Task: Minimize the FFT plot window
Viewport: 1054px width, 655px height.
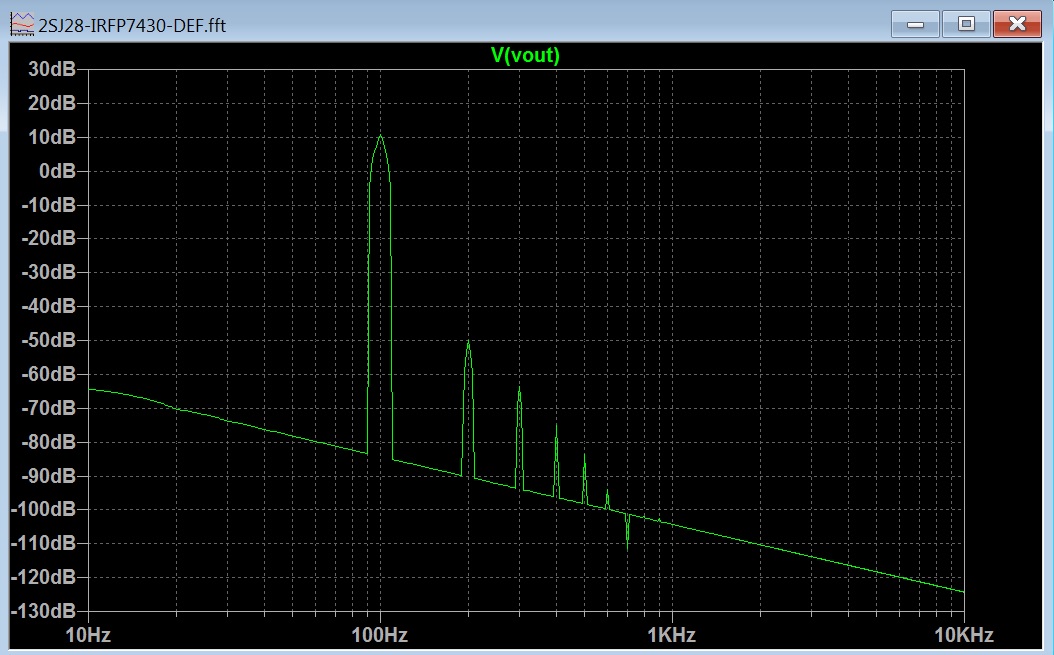Action: (x=915, y=25)
